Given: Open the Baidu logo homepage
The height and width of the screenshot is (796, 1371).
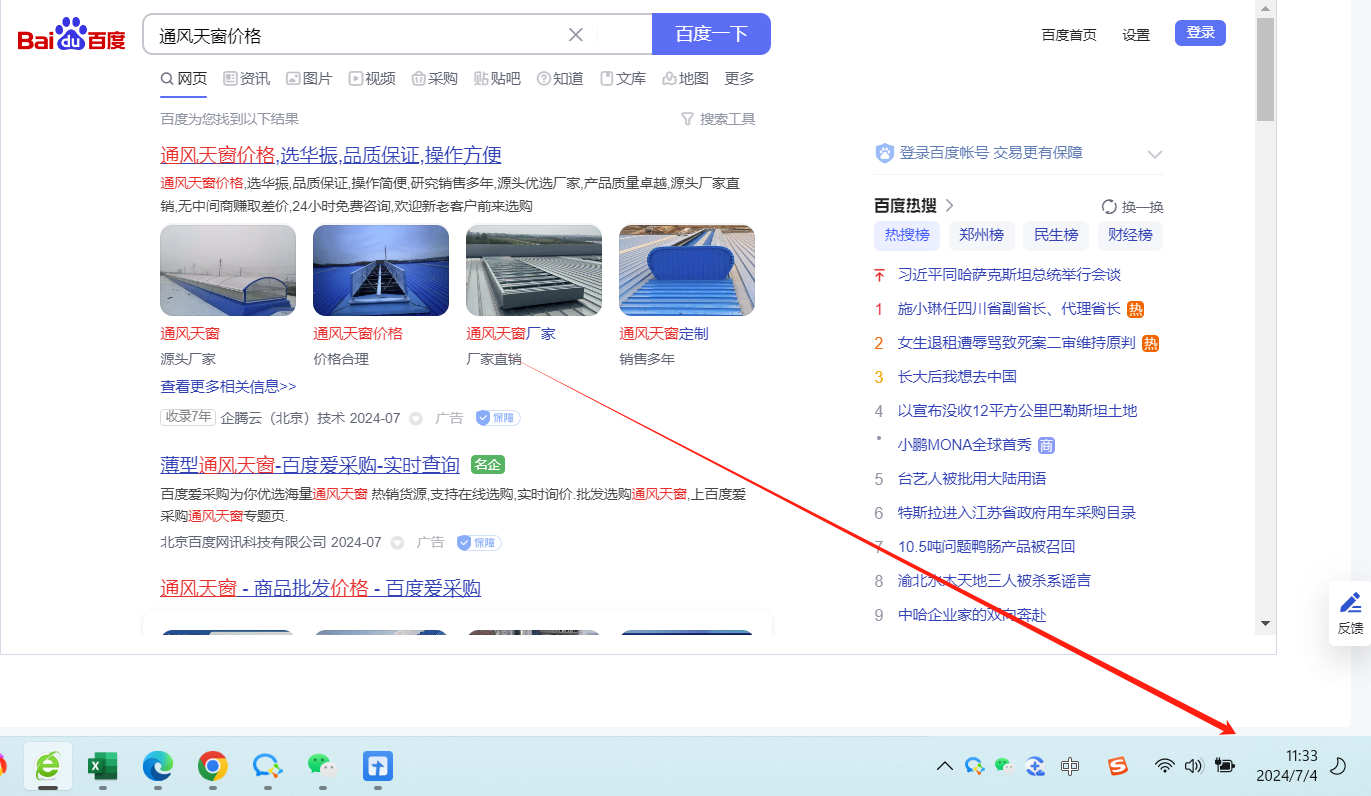Looking at the screenshot, I should tap(72, 36).
